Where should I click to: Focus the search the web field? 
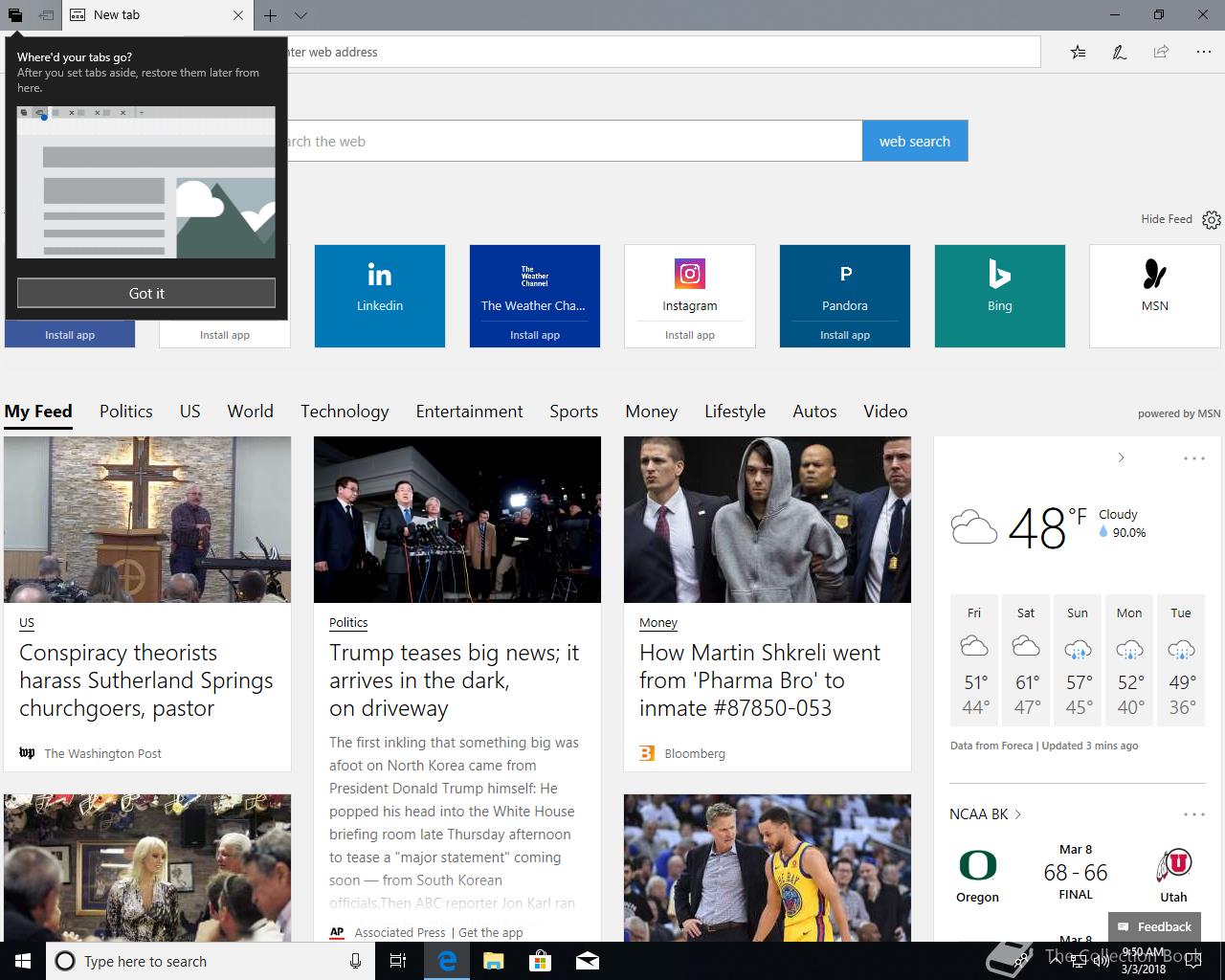(574, 141)
